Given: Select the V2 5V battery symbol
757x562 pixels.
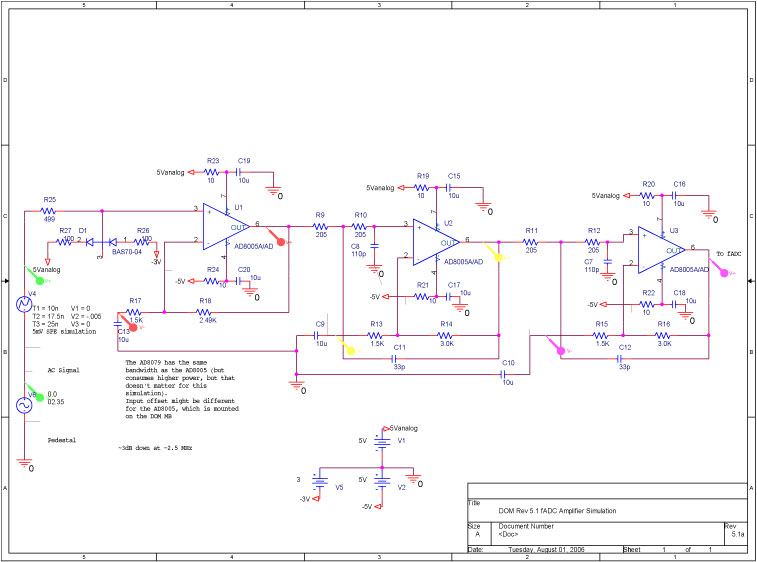Looking at the screenshot, I should coord(382,482).
